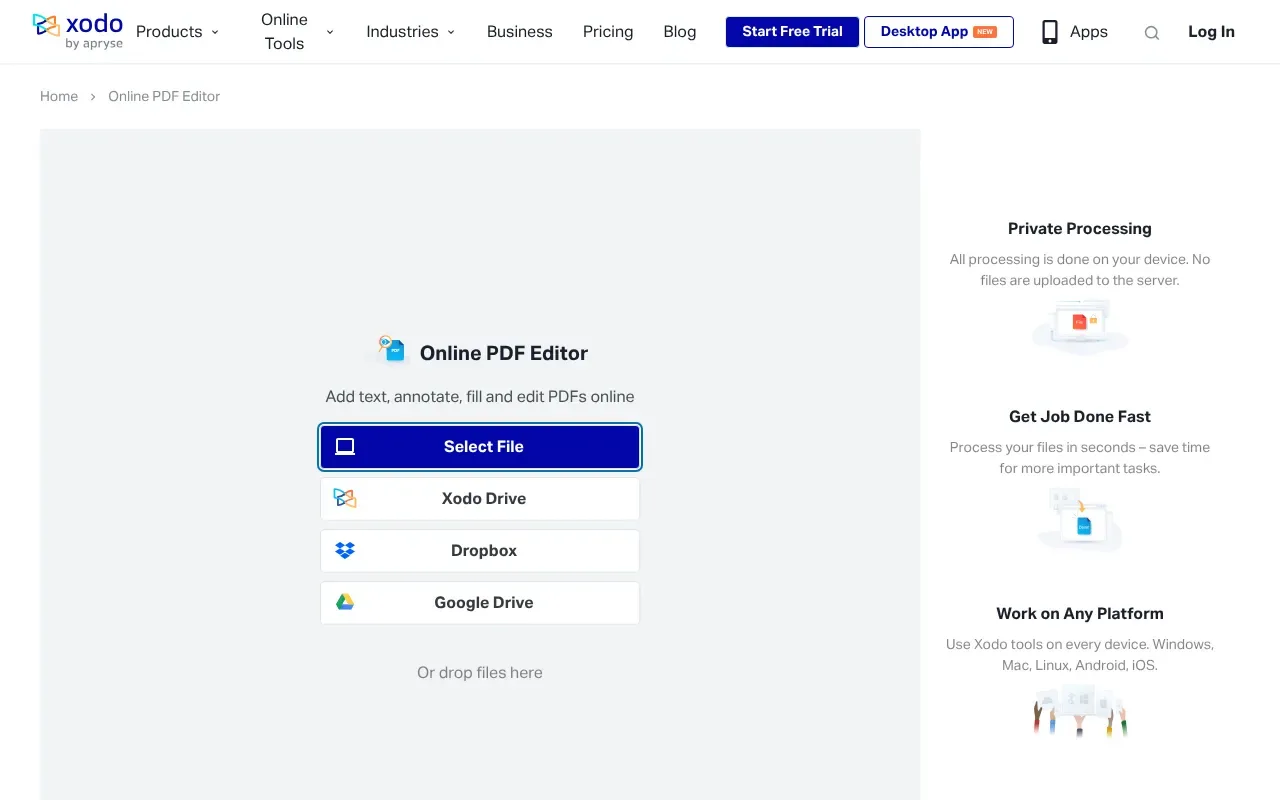Click the Xodo logo in header
Screen dimensions: 1280x800
click(77, 31)
